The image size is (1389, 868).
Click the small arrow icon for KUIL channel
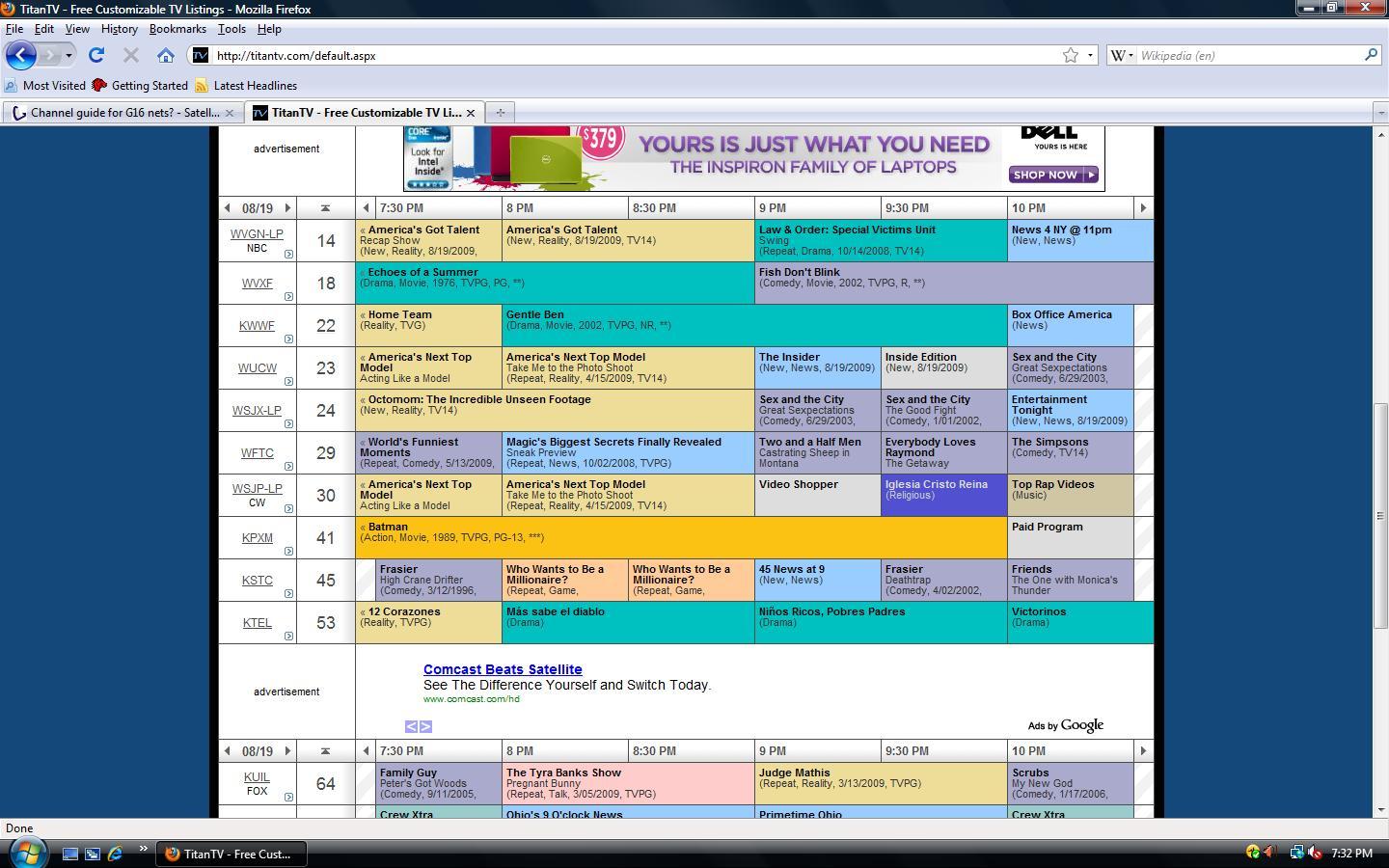coord(288,797)
